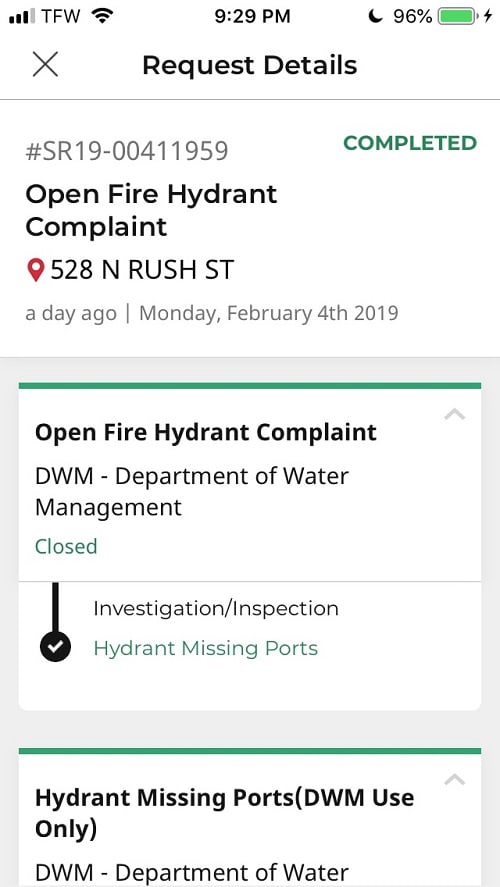Image resolution: width=500 pixels, height=887 pixels.
Task: Select request number #SR19-00411959
Action: pyautogui.click(x=127, y=152)
